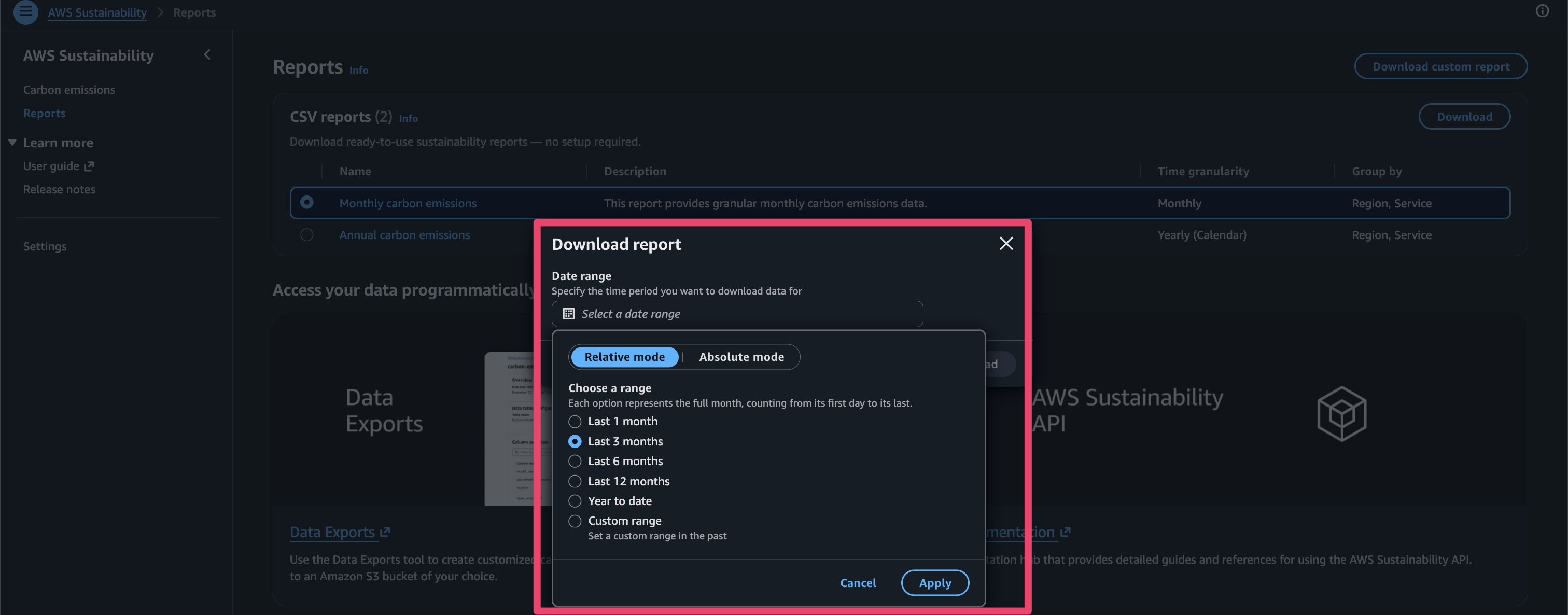Select the Last 1 month option
The width and height of the screenshot is (1568, 615).
[575, 422]
